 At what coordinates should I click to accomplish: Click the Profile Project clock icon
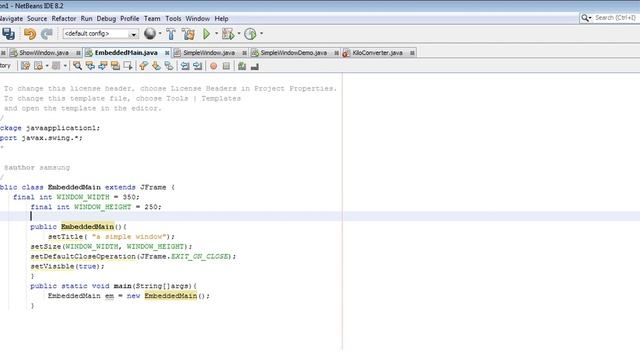tap(250, 34)
